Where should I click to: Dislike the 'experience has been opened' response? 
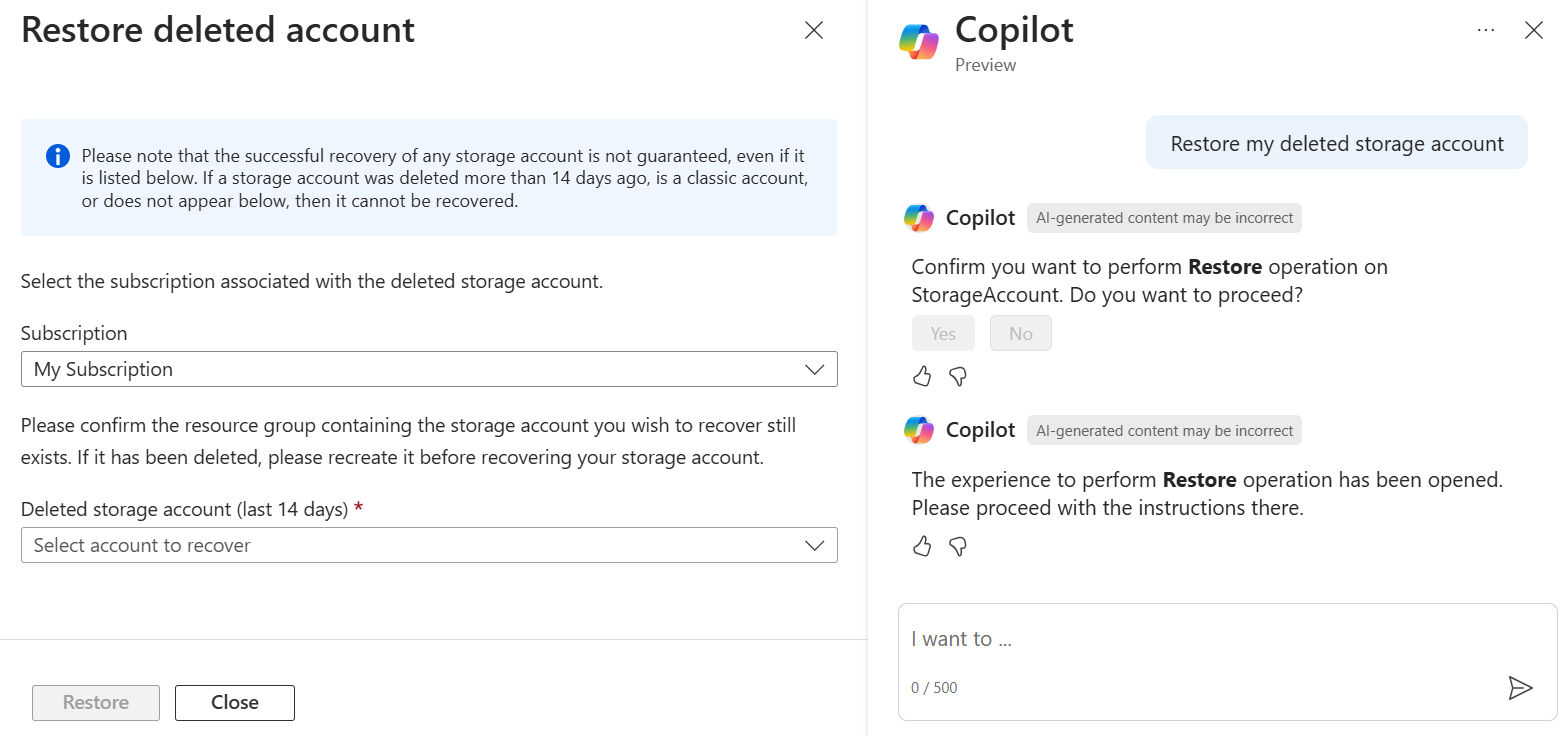(x=958, y=546)
